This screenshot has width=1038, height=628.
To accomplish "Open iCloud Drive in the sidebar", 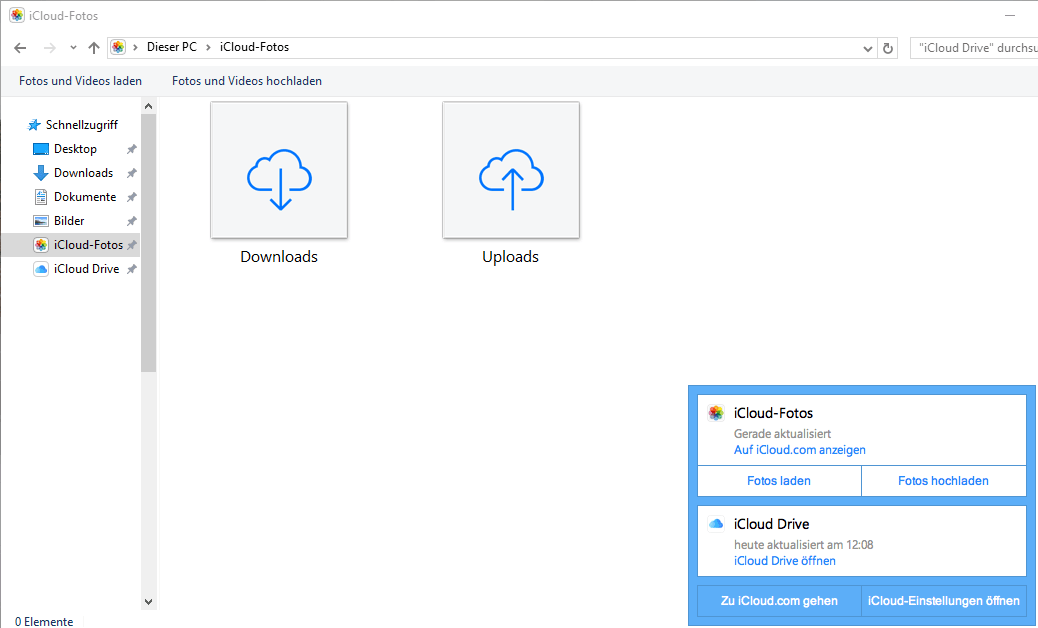I will pos(86,269).
